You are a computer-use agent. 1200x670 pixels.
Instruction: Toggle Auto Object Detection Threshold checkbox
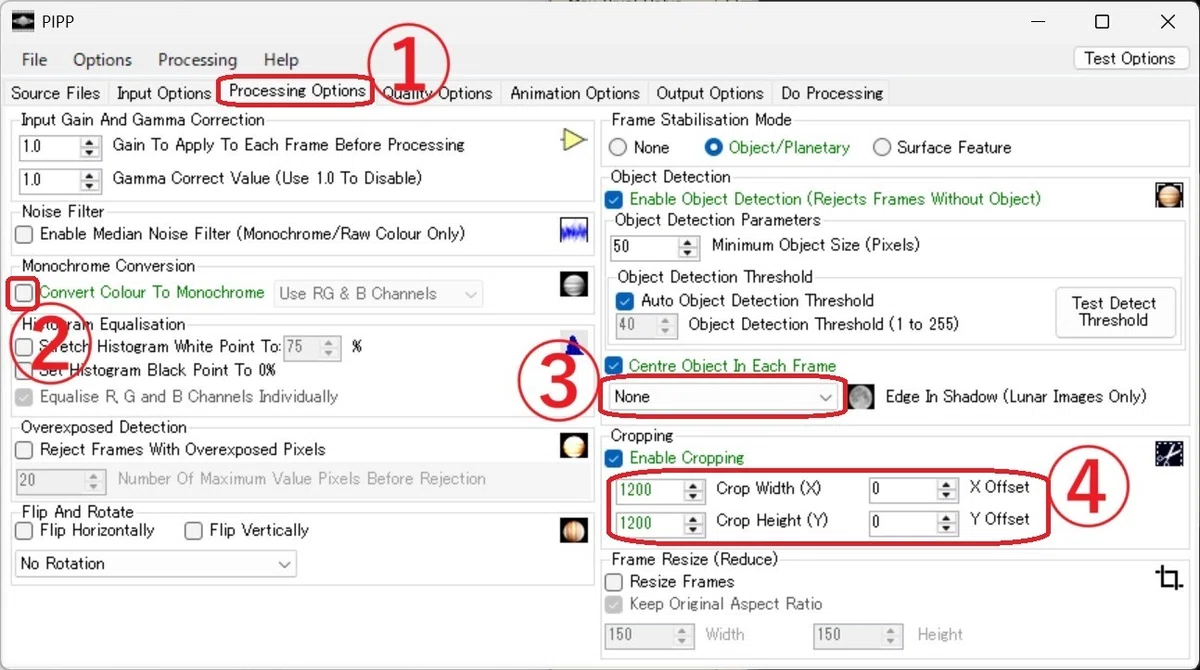[x=626, y=300]
